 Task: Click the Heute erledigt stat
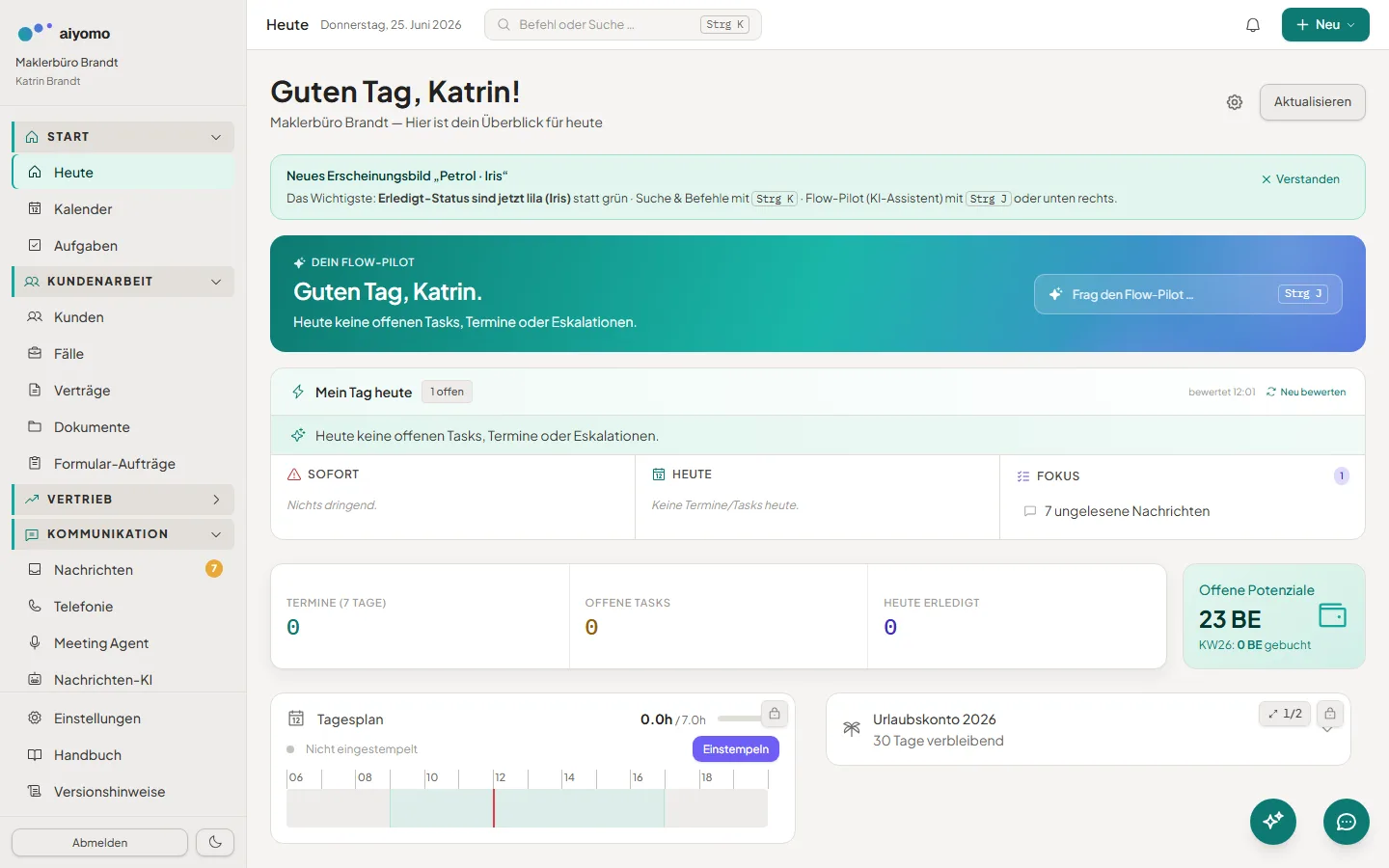click(1017, 616)
